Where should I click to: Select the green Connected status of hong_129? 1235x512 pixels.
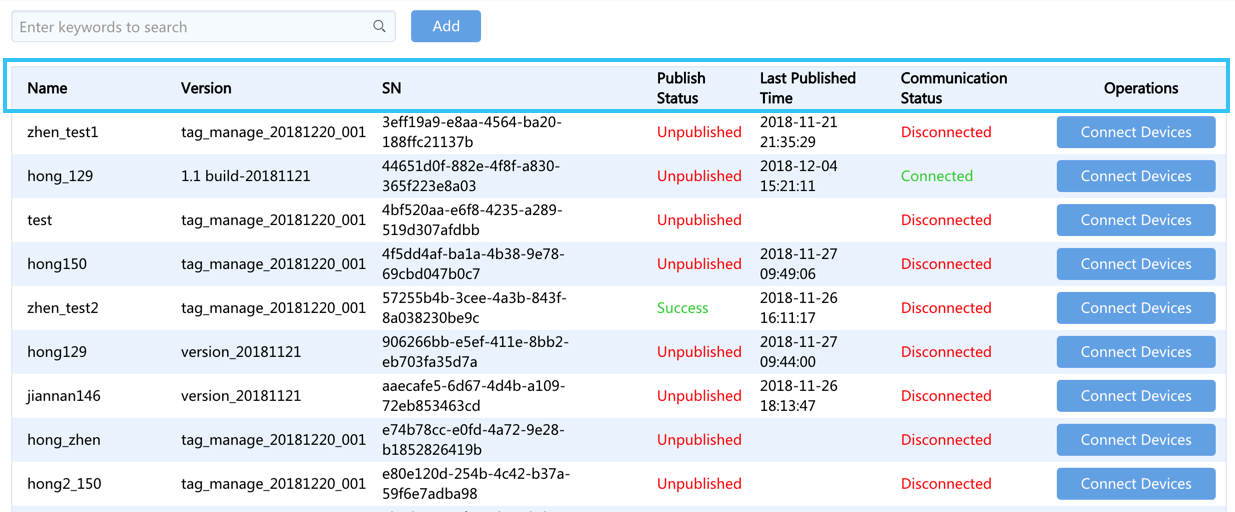[937, 176]
